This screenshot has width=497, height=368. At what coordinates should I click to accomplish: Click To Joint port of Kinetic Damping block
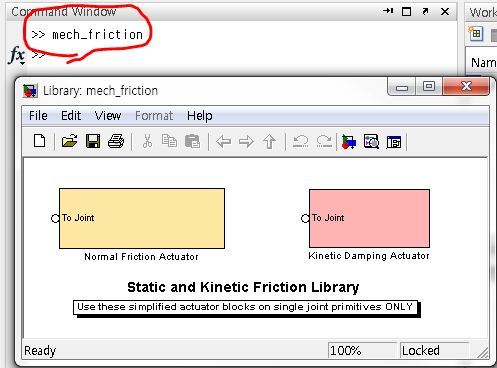[305, 218]
